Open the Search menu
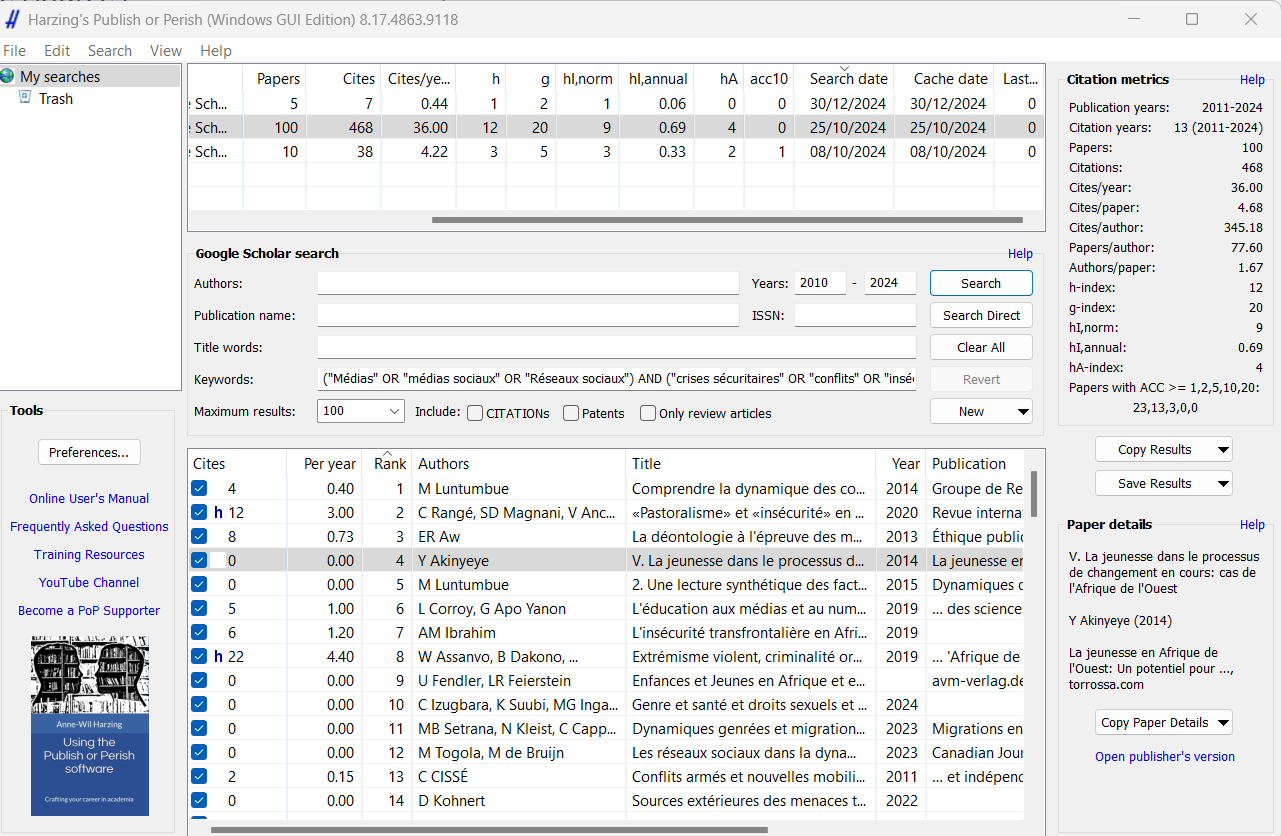 coord(109,51)
